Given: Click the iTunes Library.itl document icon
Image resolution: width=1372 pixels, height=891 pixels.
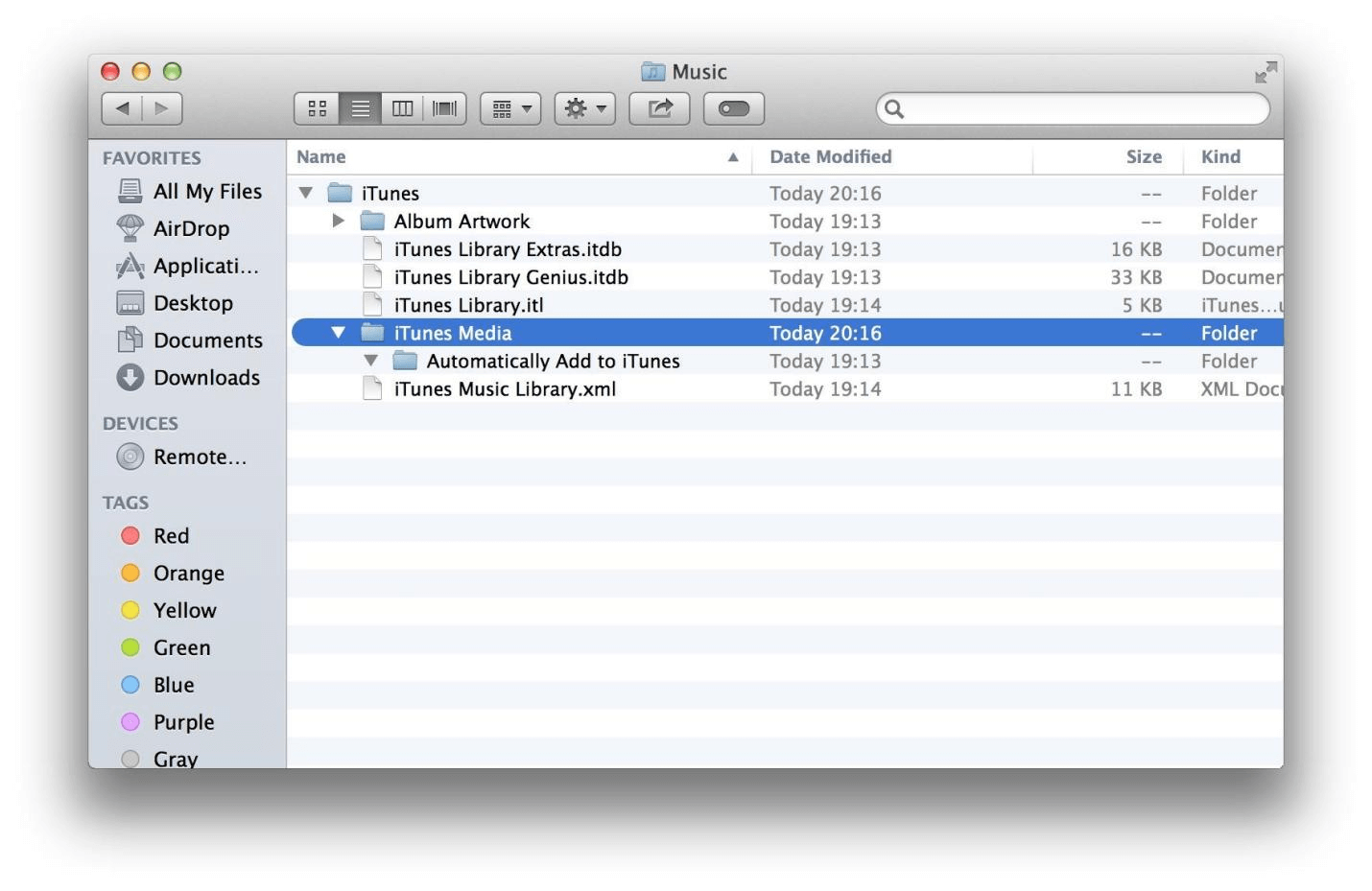Looking at the screenshot, I should [x=372, y=305].
